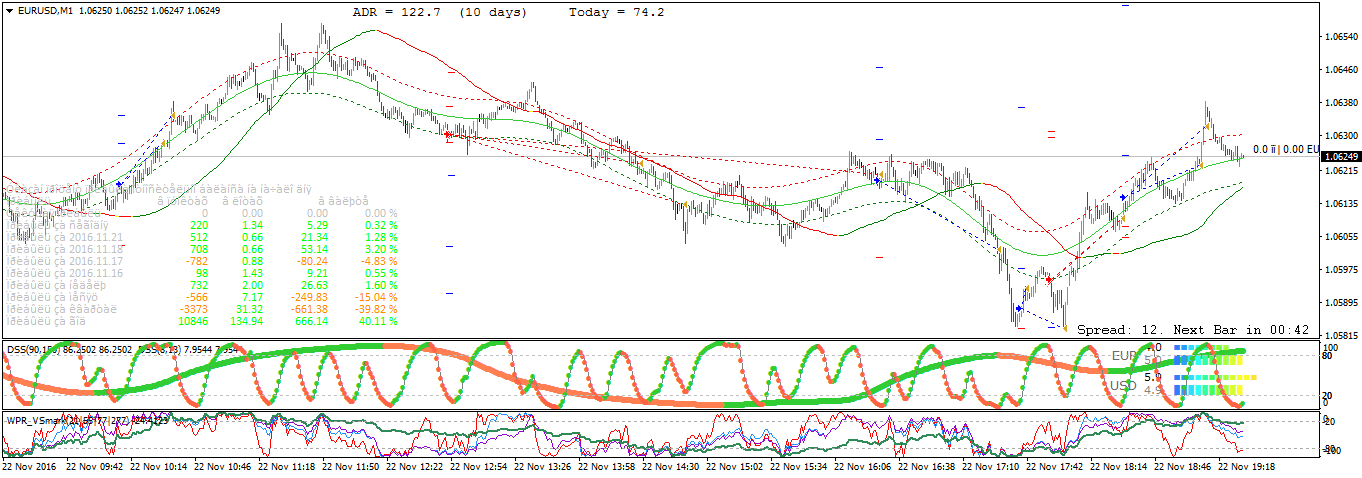Click the -80.24 value in the profit table
Viewport: 1362px width, 478px height.
312,261
